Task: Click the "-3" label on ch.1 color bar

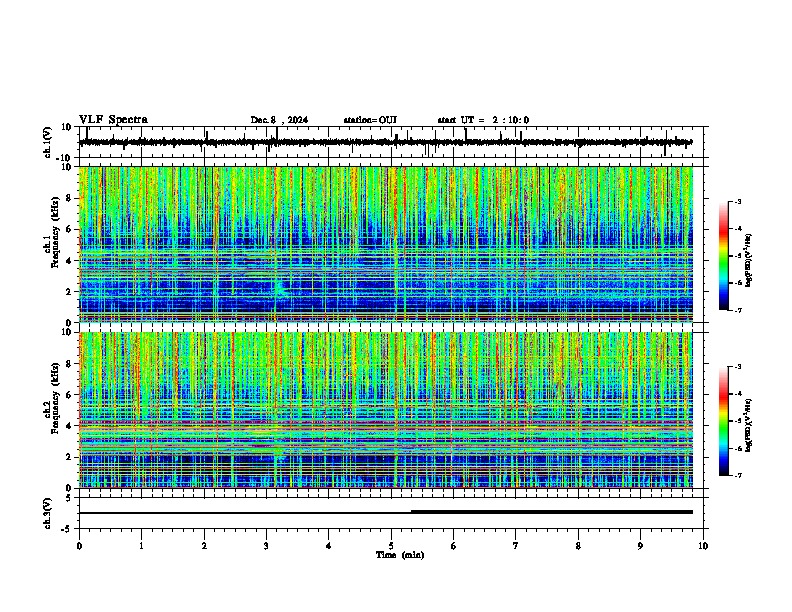Action: coord(737,201)
